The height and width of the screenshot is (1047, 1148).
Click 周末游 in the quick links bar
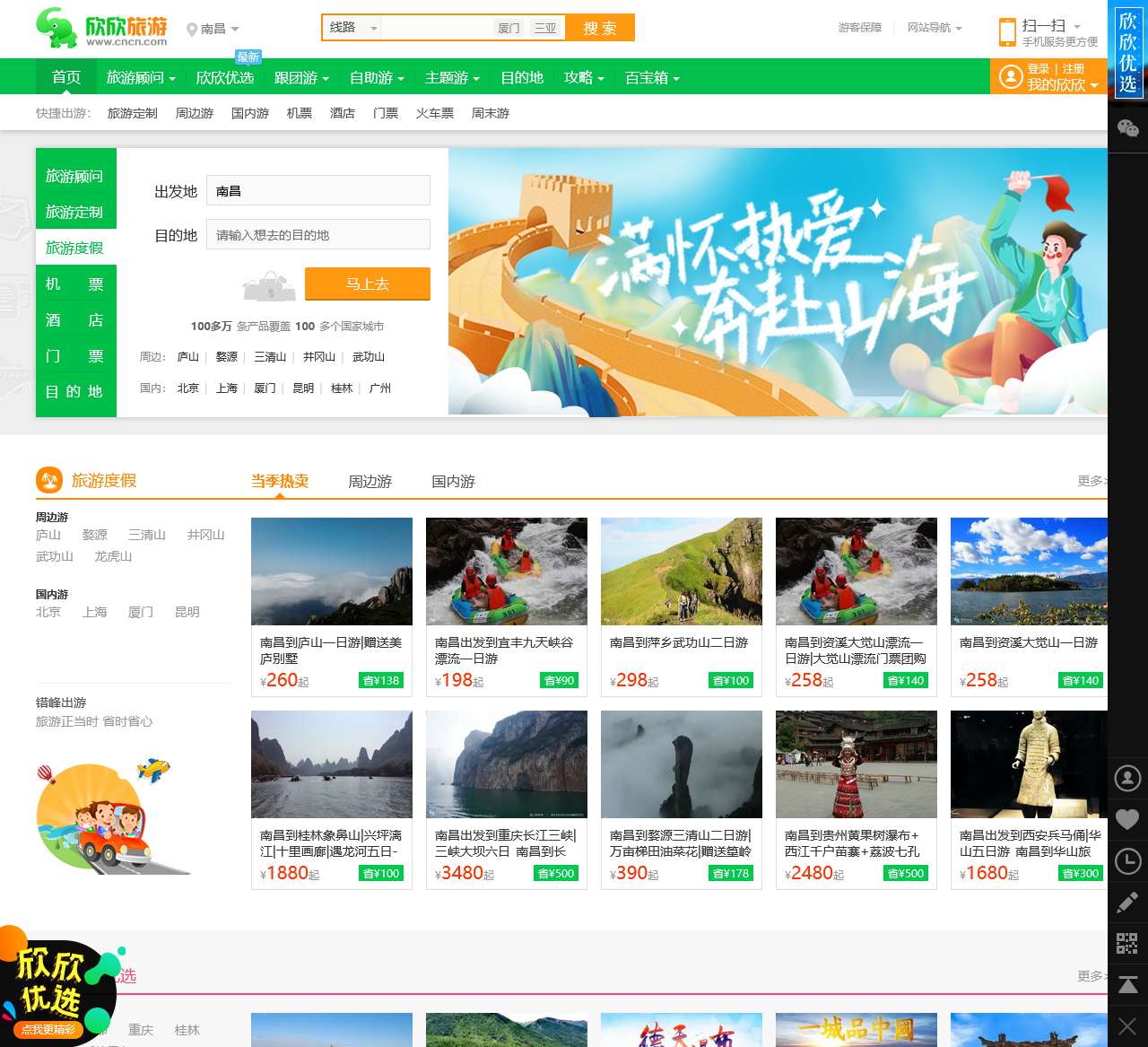click(491, 113)
